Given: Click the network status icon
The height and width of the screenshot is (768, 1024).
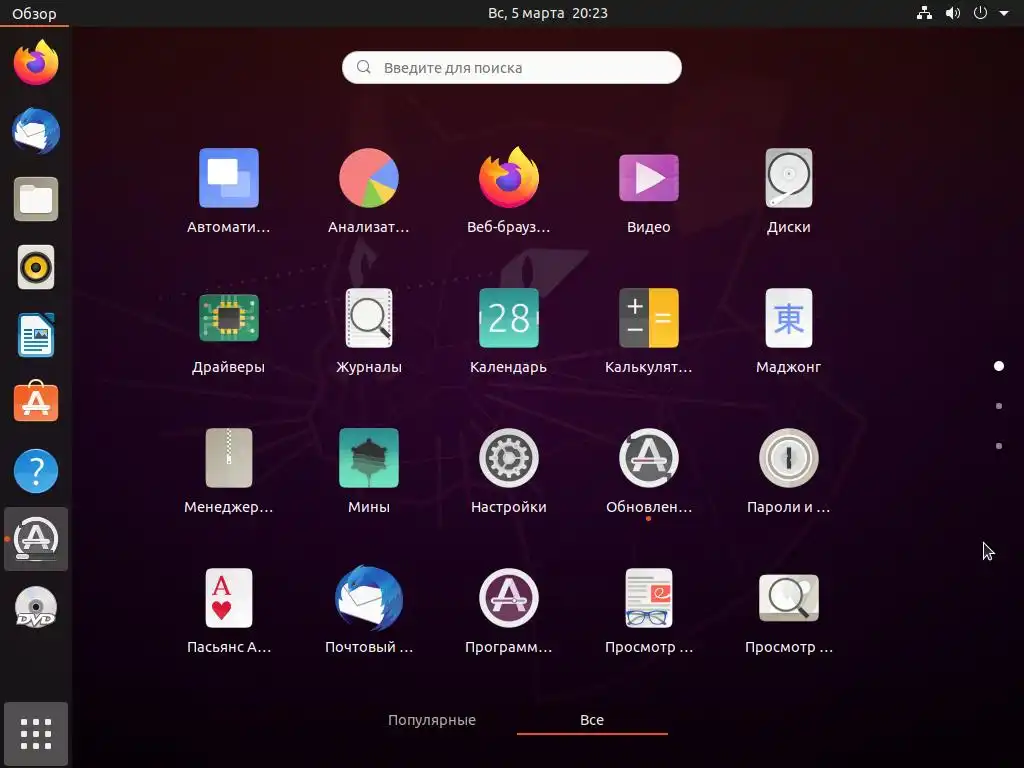Looking at the screenshot, I should pyautogui.click(x=924, y=13).
